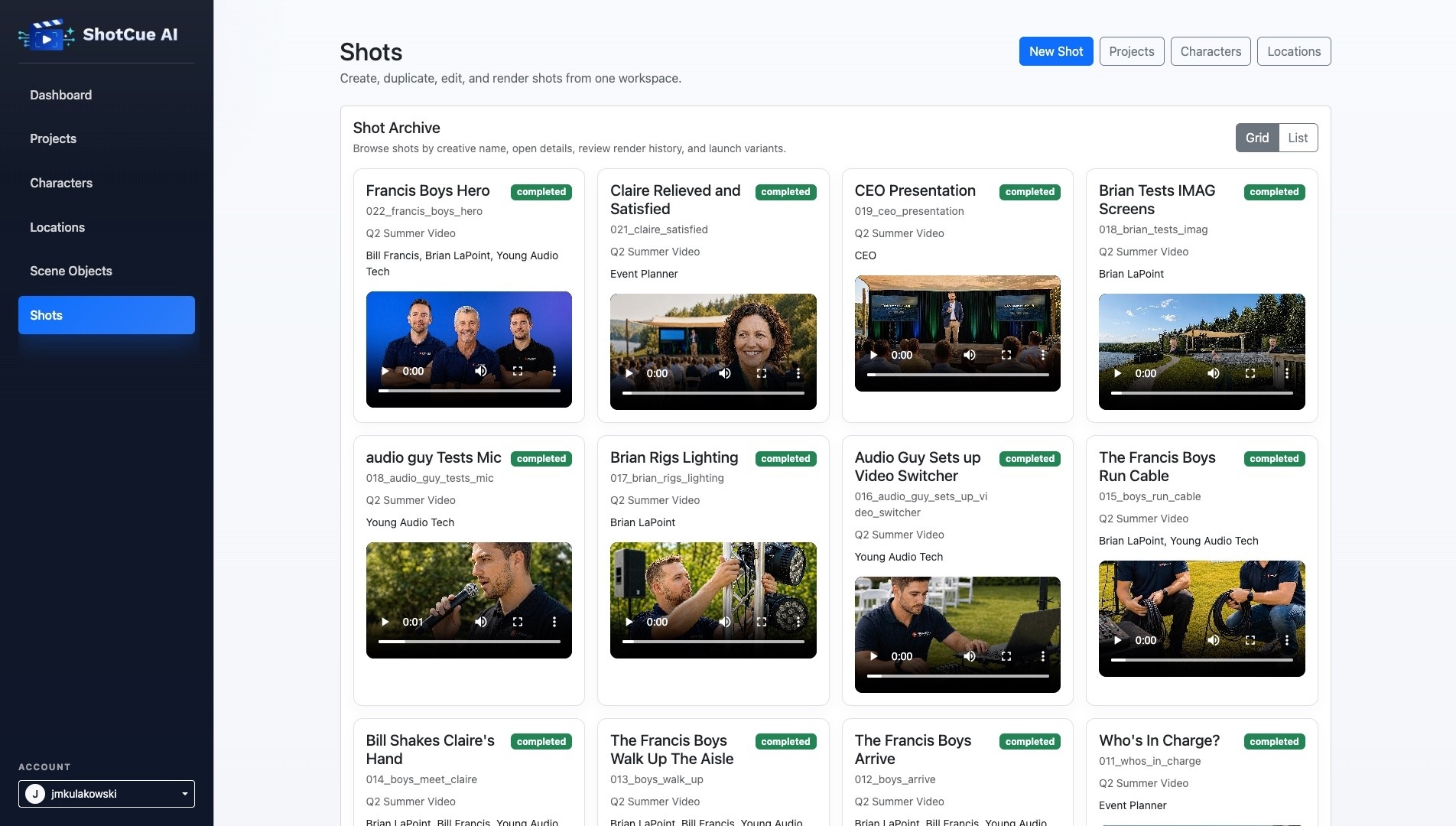The height and width of the screenshot is (826, 1456).
Task: Open more options on audio guy Tests Mic video
Action: (554, 622)
